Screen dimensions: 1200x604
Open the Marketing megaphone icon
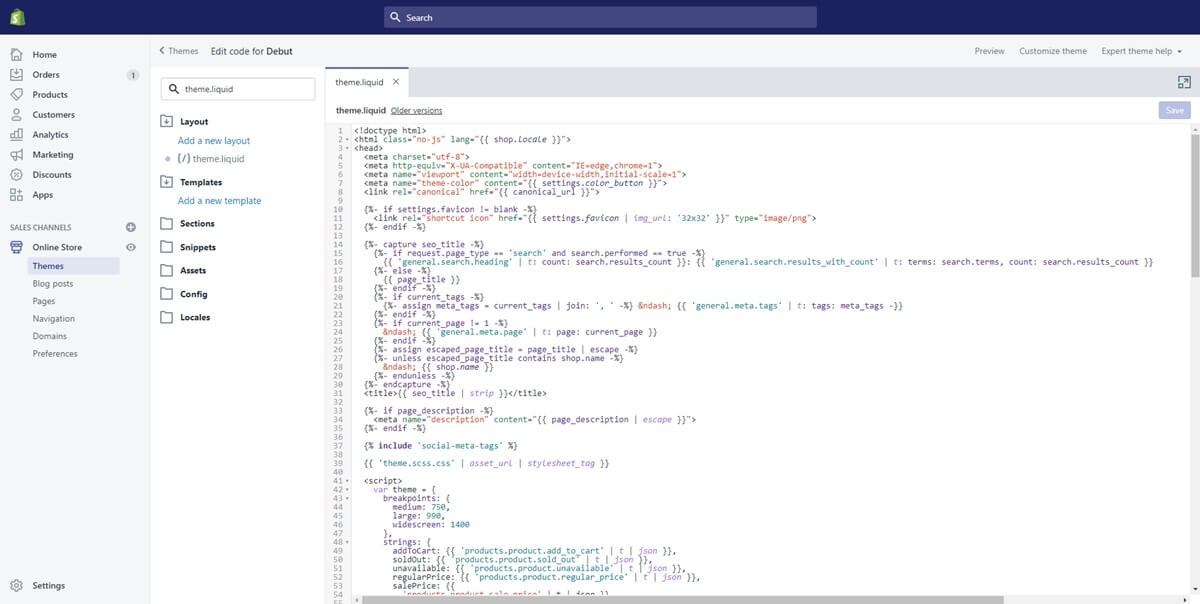click(x=16, y=154)
